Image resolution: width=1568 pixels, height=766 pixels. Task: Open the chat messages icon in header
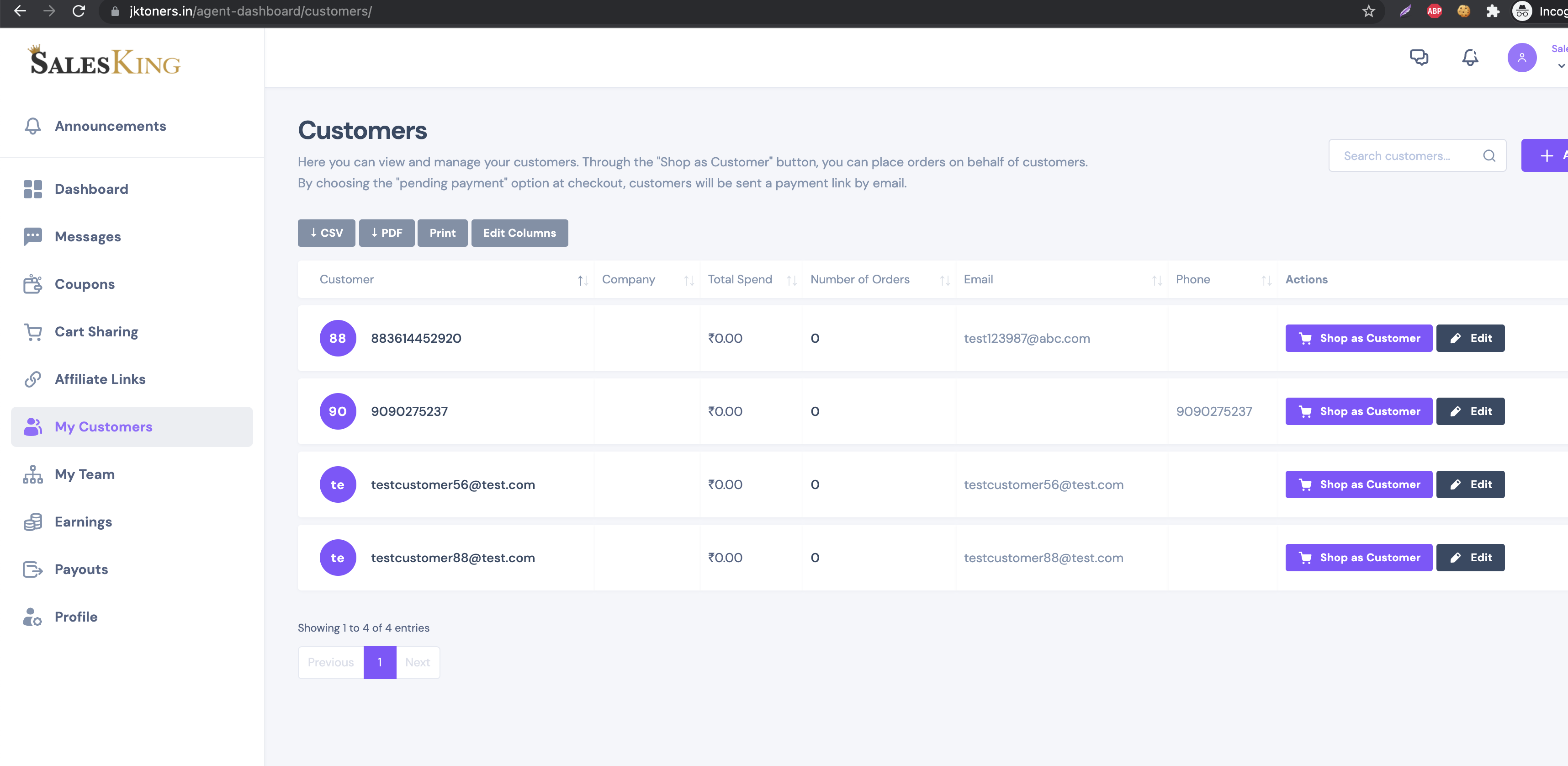(1418, 57)
